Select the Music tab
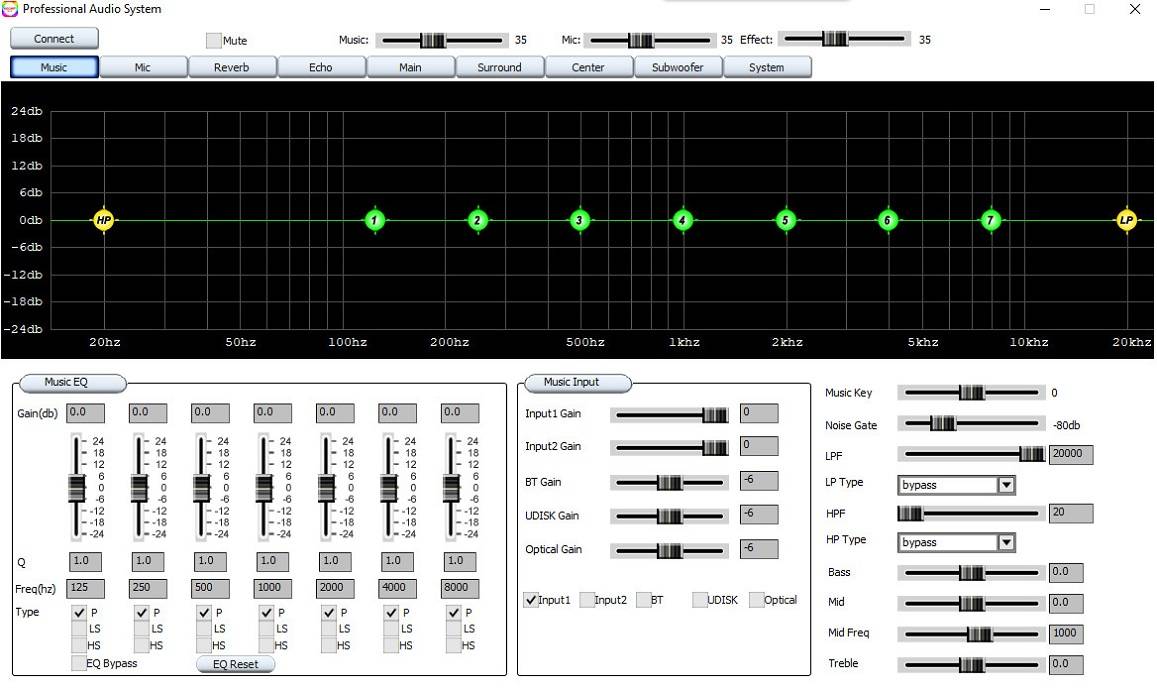 pos(55,67)
